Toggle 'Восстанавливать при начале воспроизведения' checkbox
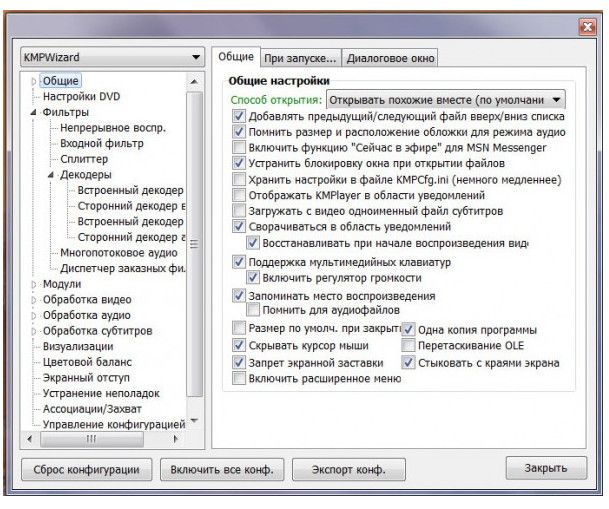609x509 pixels. [x=253, y=243]
